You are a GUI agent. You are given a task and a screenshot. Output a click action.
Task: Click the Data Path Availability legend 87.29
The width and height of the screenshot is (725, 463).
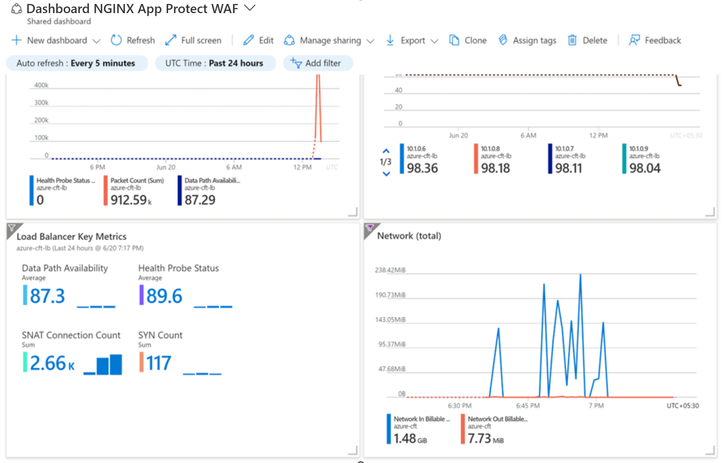click(200, 200)
